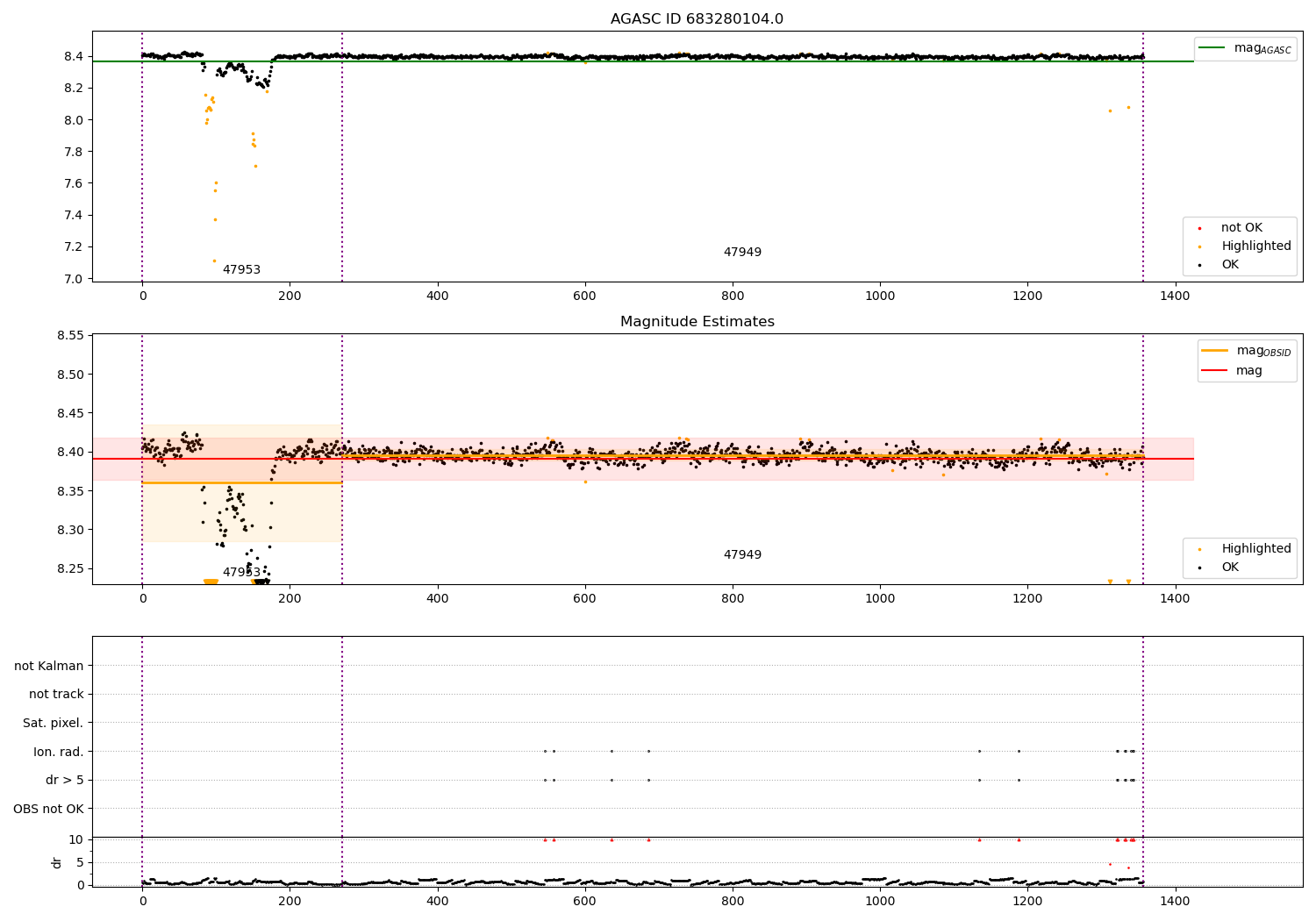This screenshot has width=1316, height=921.
Task: Click "not OK" in the top plot legend
Action: click(x=1241, y=228)
